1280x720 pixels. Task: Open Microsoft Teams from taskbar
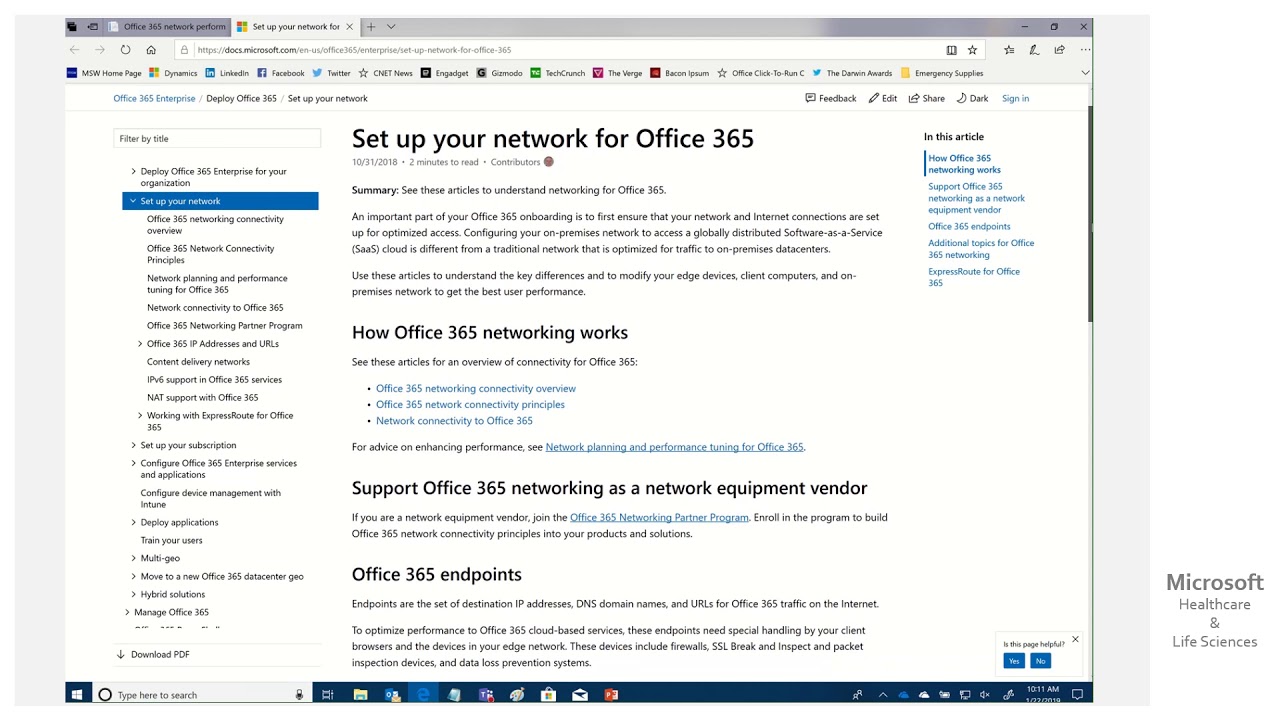486,694
